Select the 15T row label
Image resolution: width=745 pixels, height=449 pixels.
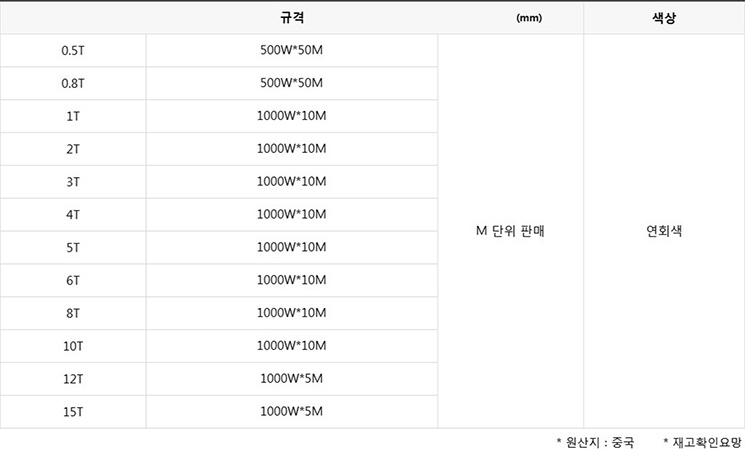coord(73,411)
